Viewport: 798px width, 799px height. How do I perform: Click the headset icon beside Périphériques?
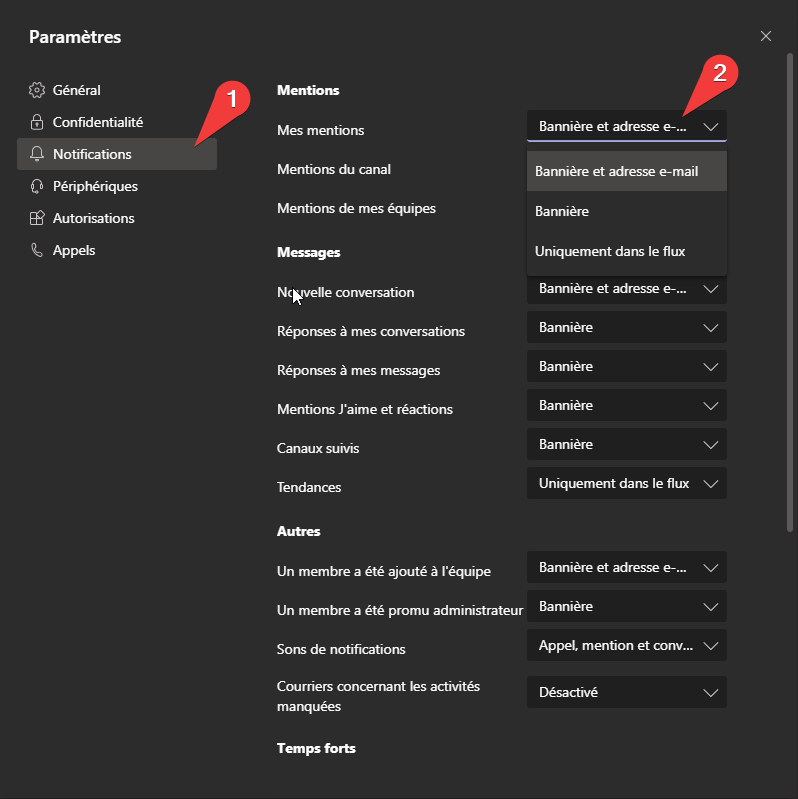pos(37,186)
